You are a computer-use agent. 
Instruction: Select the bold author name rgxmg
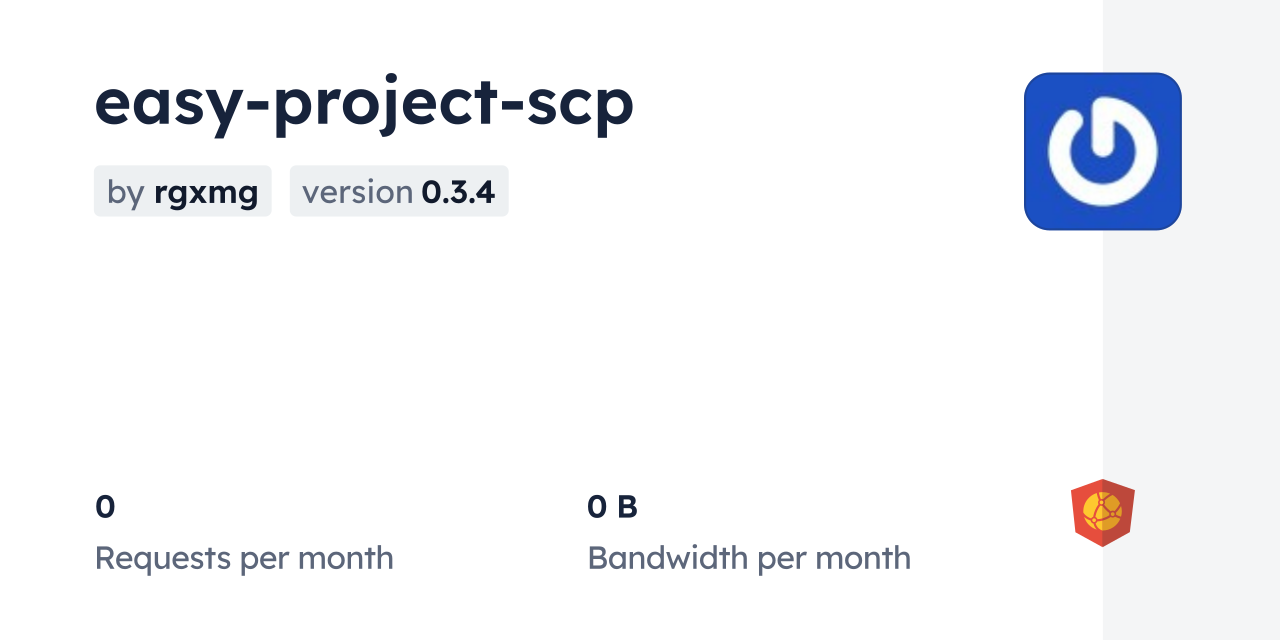[x=206, y=192]
